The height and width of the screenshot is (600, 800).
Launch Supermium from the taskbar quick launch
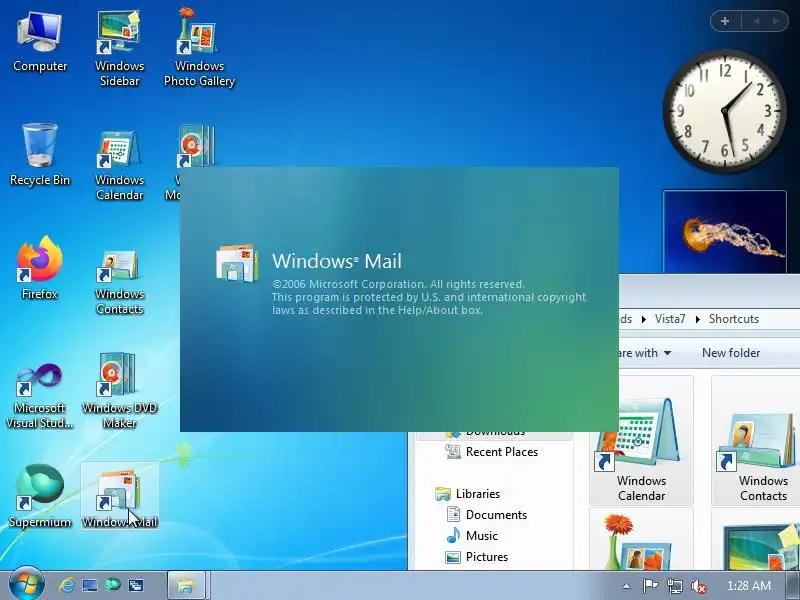pyautogui.click(x=113, y=585)
